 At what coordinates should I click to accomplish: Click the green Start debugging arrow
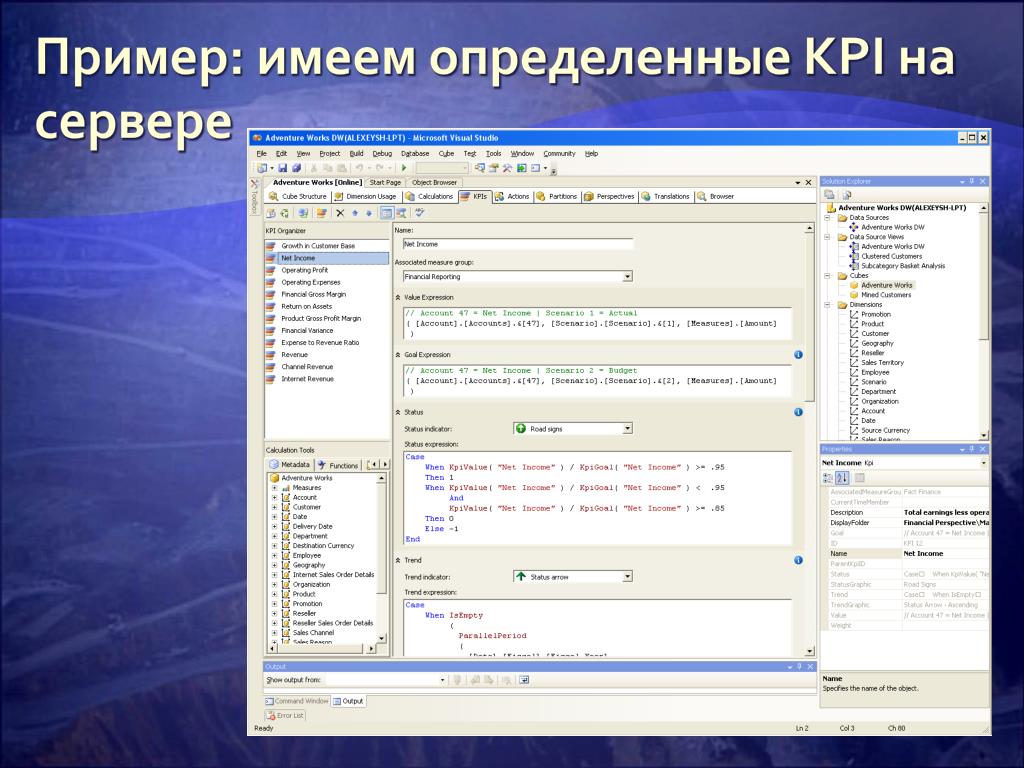[404, 168]
